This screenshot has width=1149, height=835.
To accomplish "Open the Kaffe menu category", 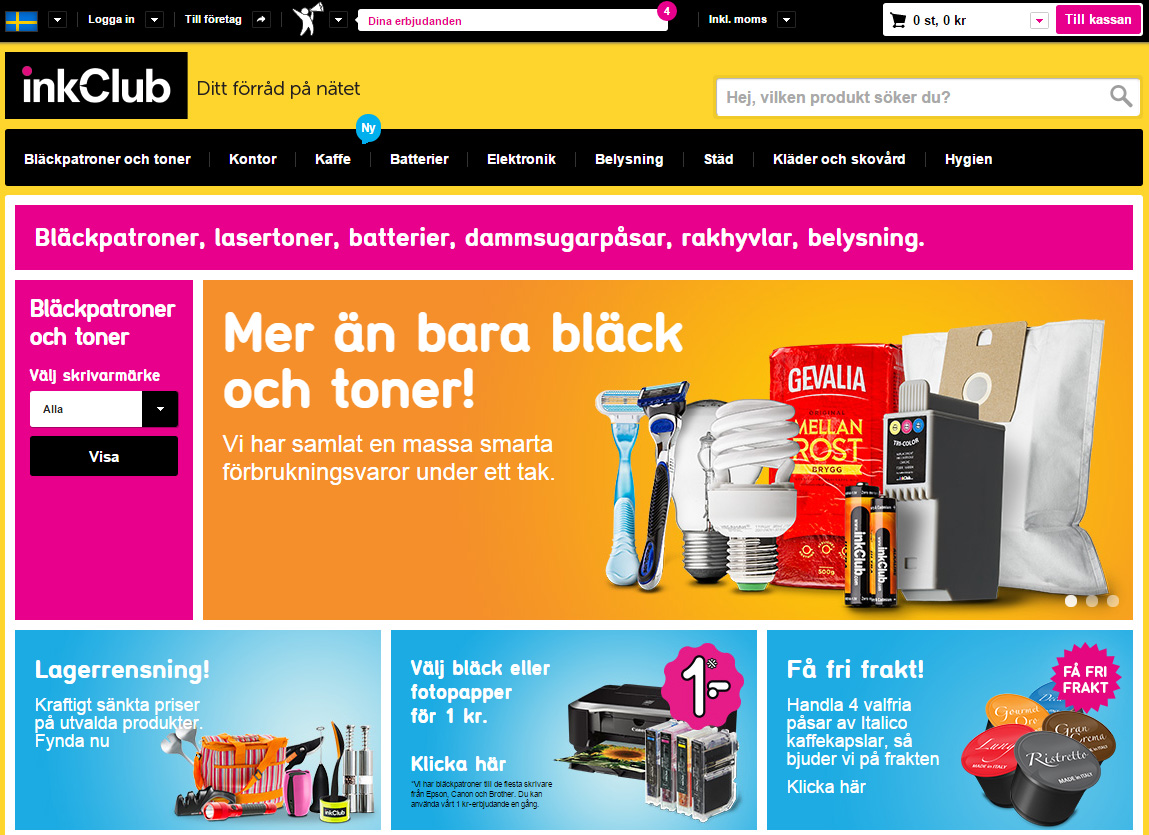I will tap(333, 159).
